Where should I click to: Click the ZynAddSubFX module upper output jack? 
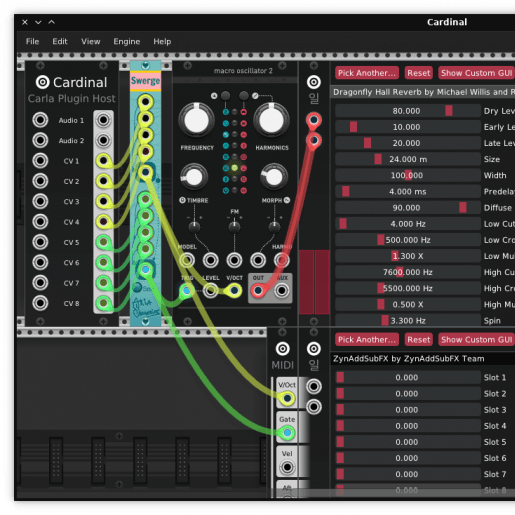coord(314,386)
